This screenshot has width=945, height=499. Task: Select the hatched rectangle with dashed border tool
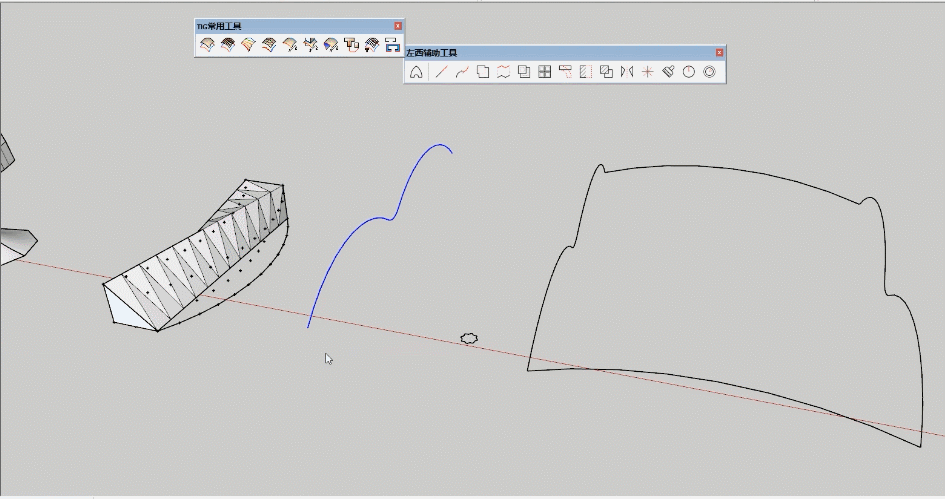(x=586, y=72)
